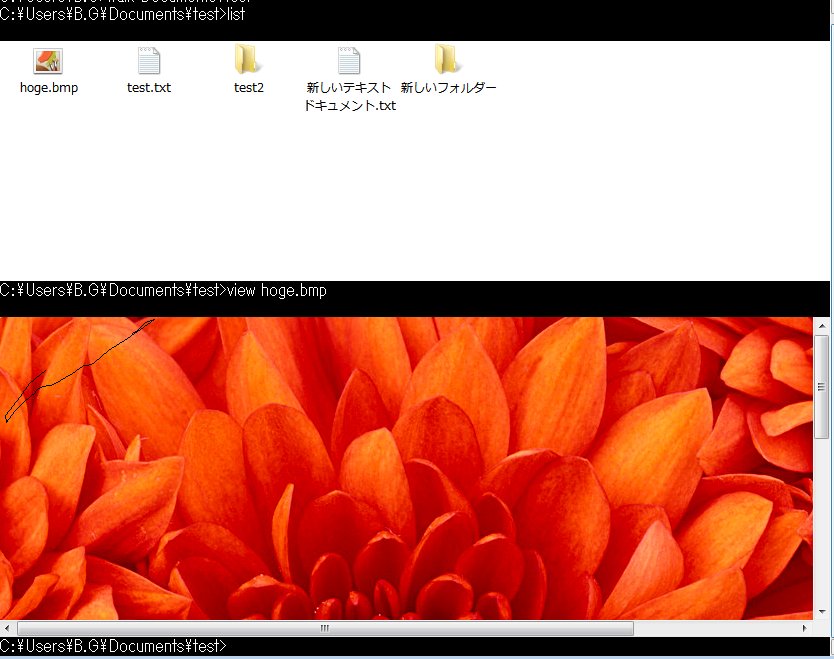Image resolution: width=834 pixels, height=659 pixels.
Task: Click the 'view hoge.bmp' command line
Action: coord(163,290)
